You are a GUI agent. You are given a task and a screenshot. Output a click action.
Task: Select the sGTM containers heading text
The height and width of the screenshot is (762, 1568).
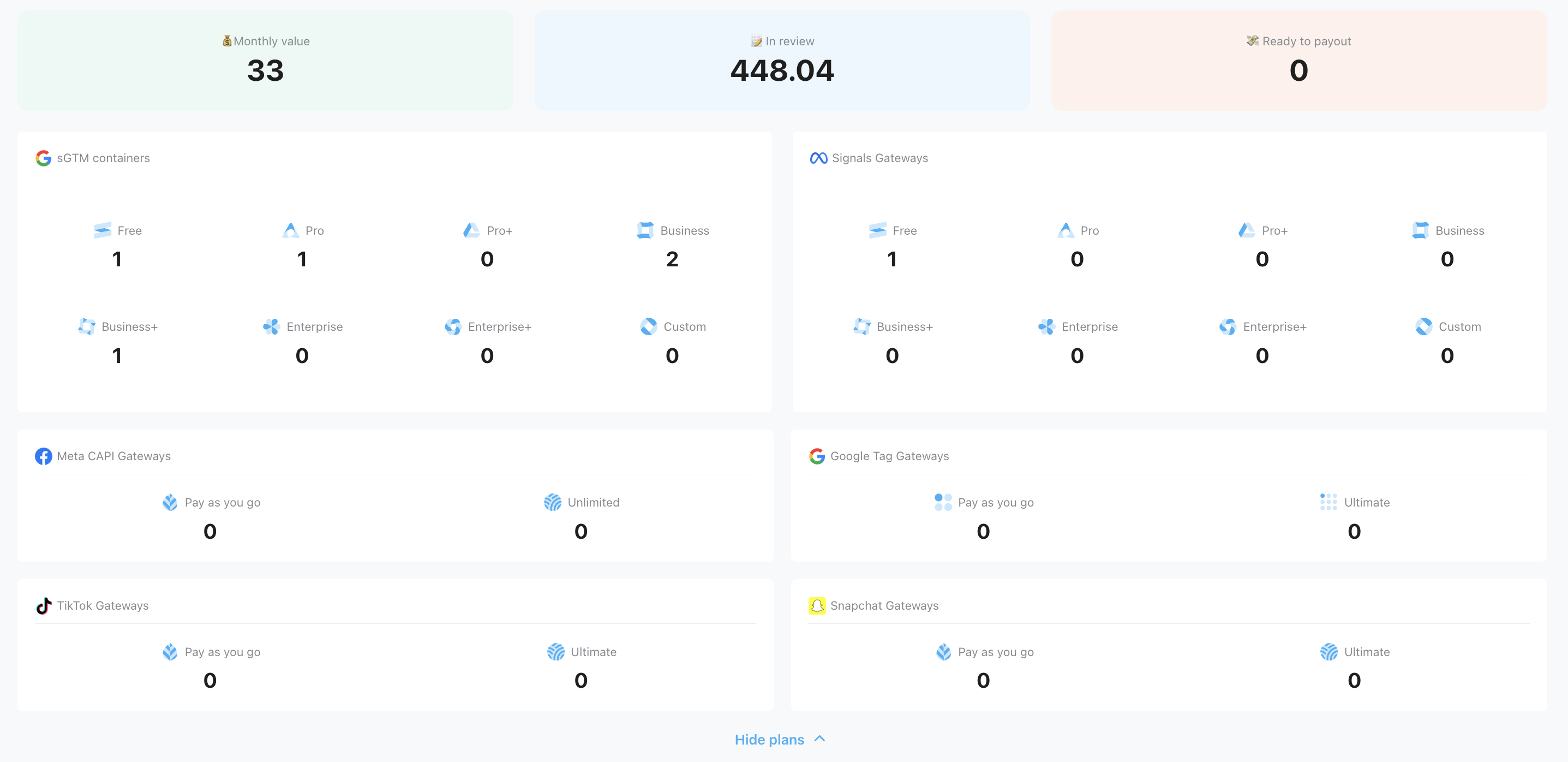coord(104,158)
